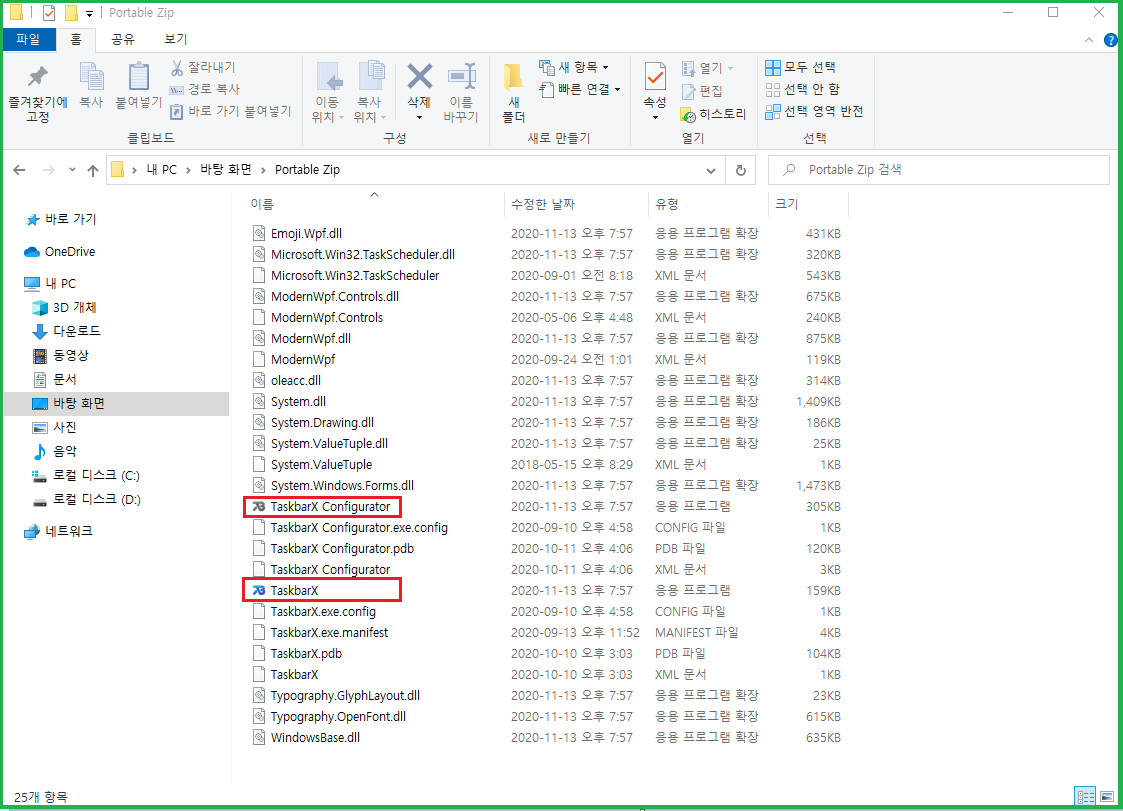Image resolution: width=1123 pixels, height=811 pixels.
Task: Collapse the ribbon with the chevron
Action: tap(1089, 40)
